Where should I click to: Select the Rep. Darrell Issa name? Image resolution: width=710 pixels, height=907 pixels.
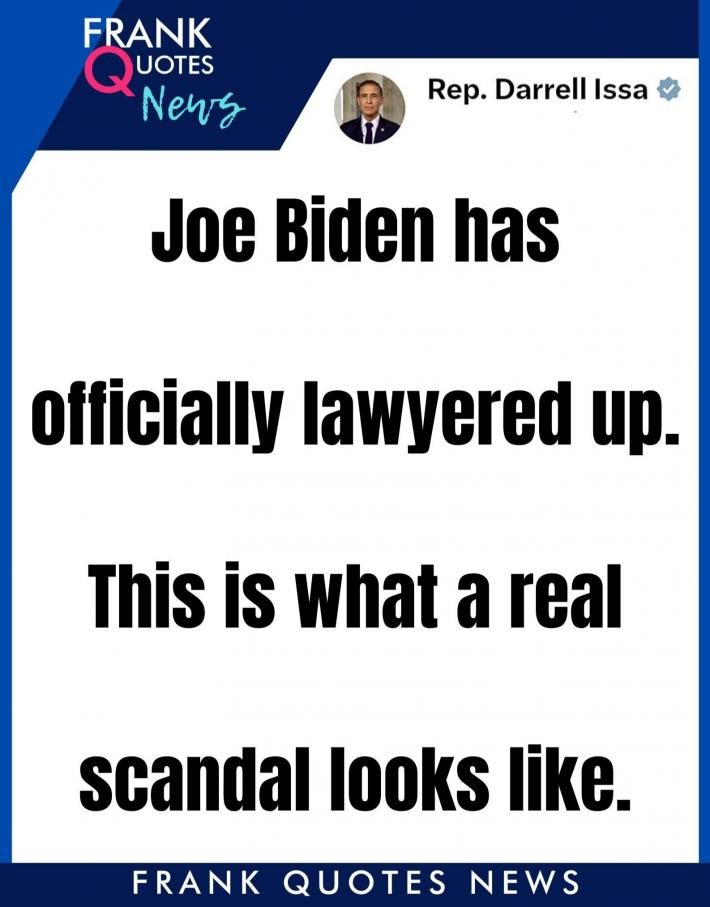(x=538, y=89)
